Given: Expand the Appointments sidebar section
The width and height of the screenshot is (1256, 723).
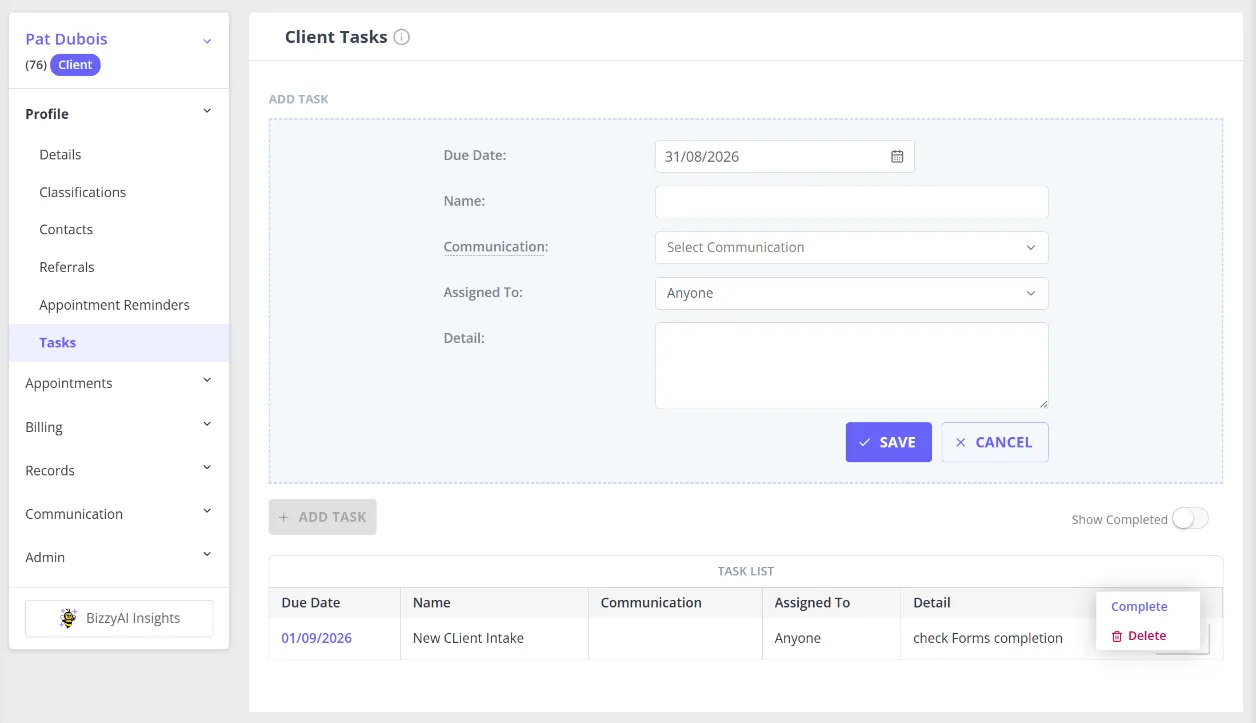Looking at the screenshot, I should click(207, 381).
